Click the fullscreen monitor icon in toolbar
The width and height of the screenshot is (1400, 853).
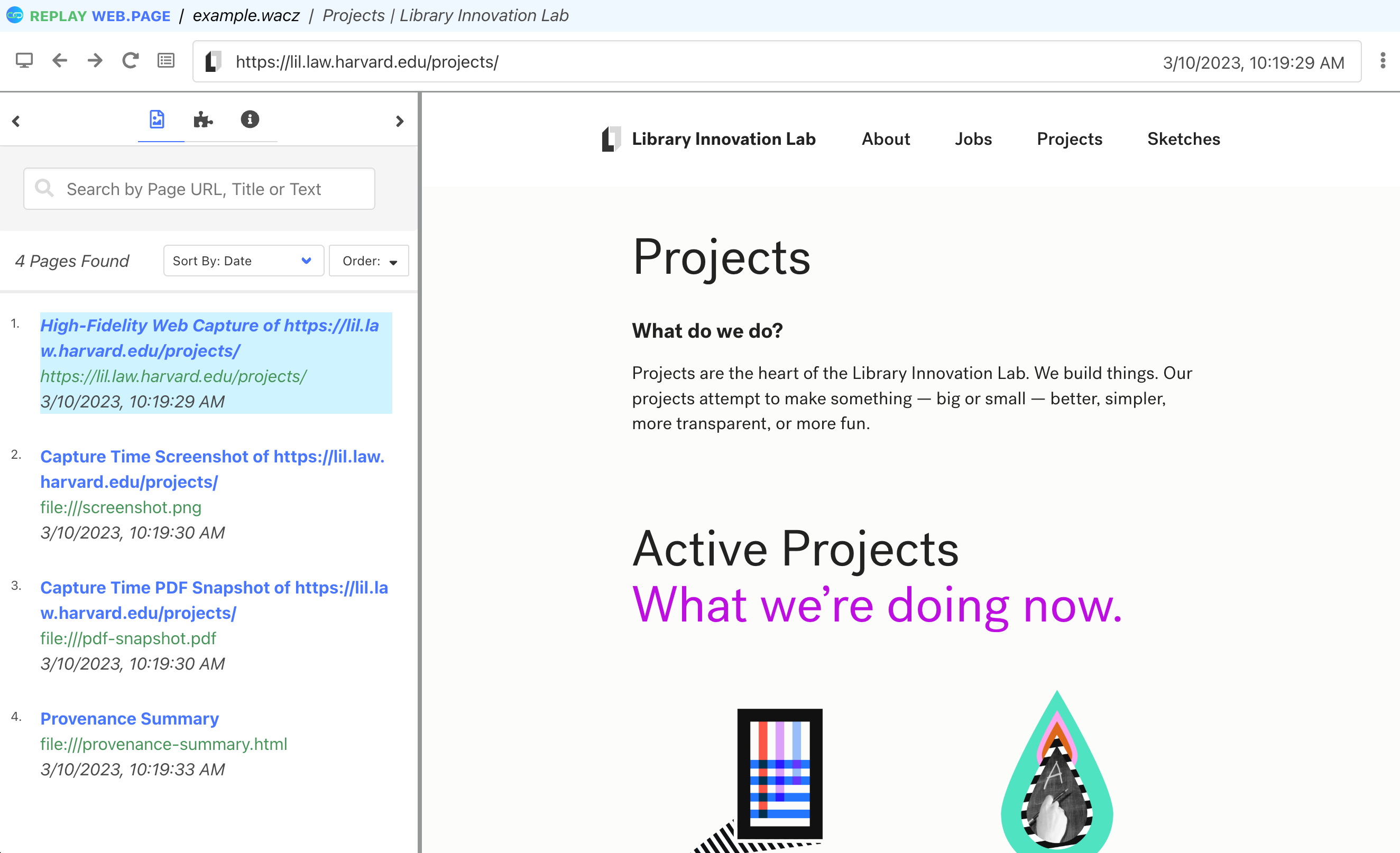24,61
